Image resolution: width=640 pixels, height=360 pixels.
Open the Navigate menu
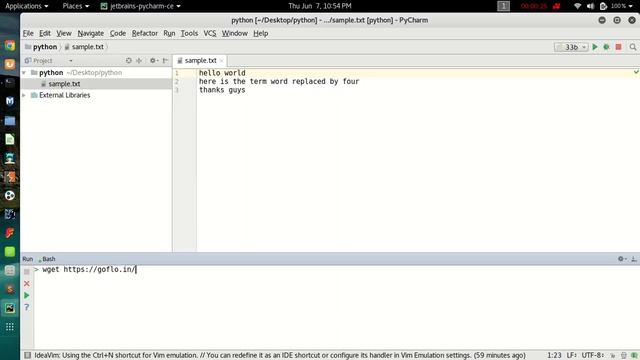click(x=91, y=33)
